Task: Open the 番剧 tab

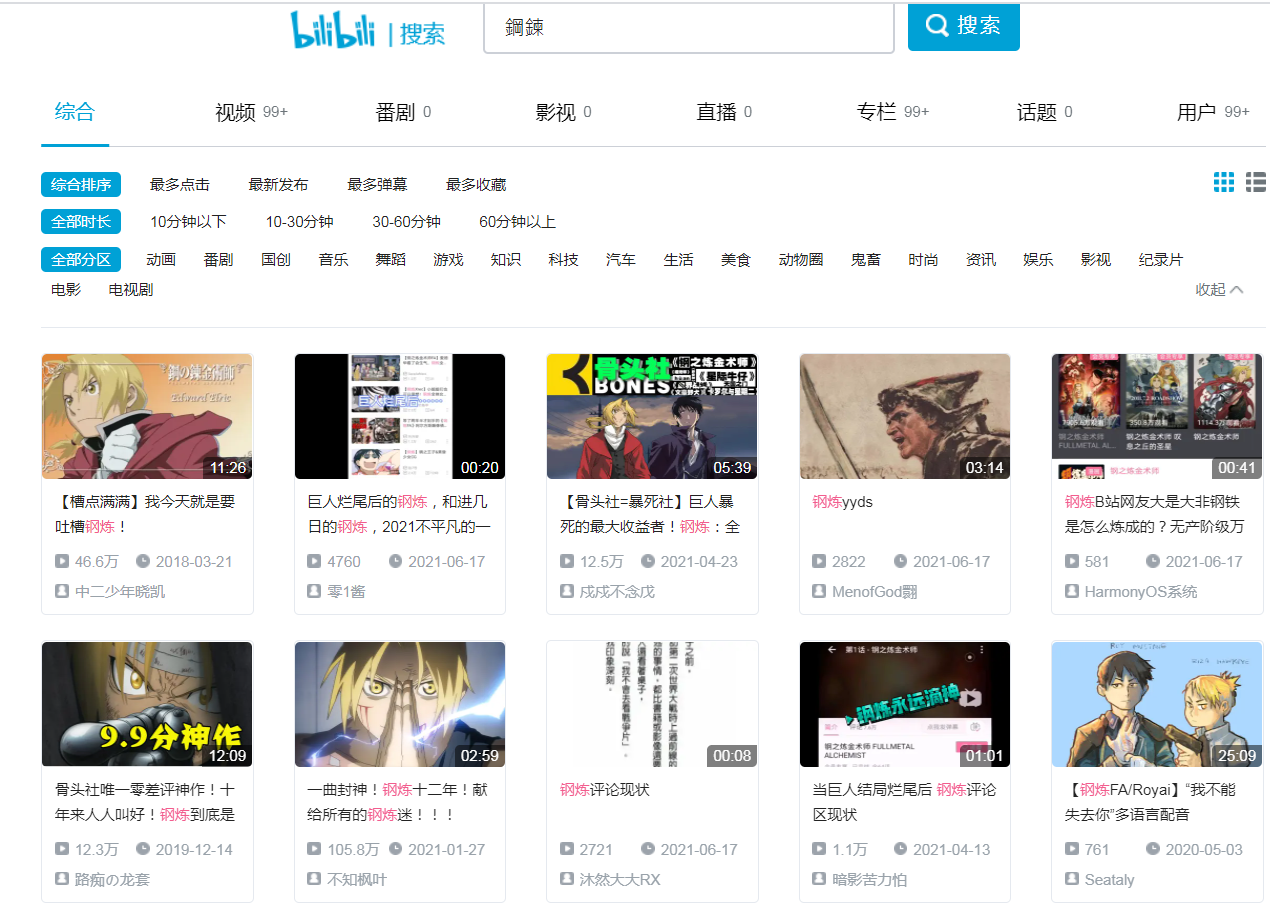Action: pos(403,112)
